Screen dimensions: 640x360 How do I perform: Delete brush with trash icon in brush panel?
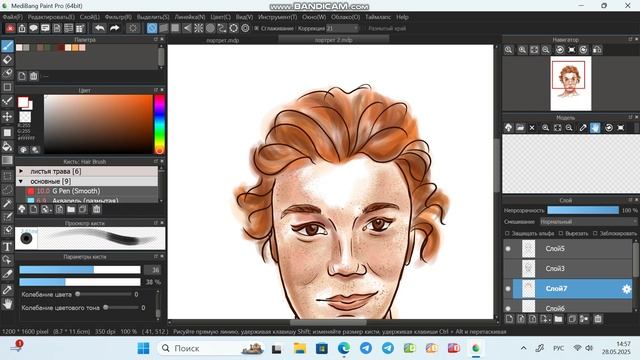(97, 209)
